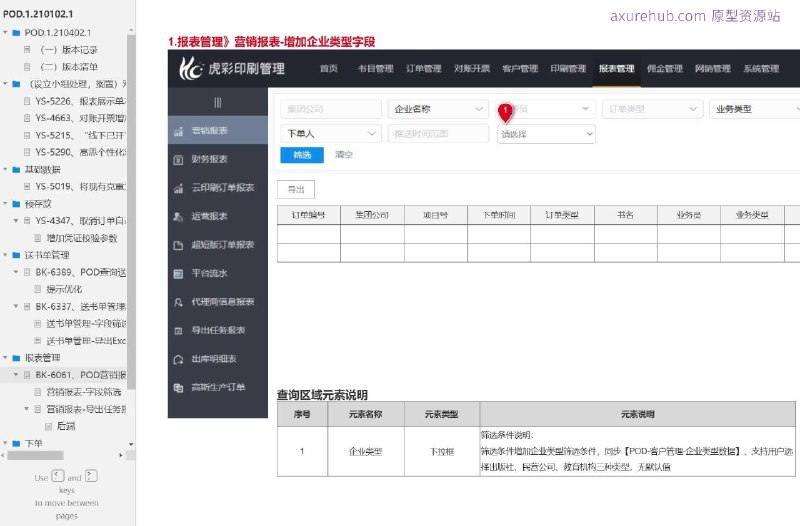
Task: Click the tree panel horizontal scrollbar thumb
Action: point(36,455)
